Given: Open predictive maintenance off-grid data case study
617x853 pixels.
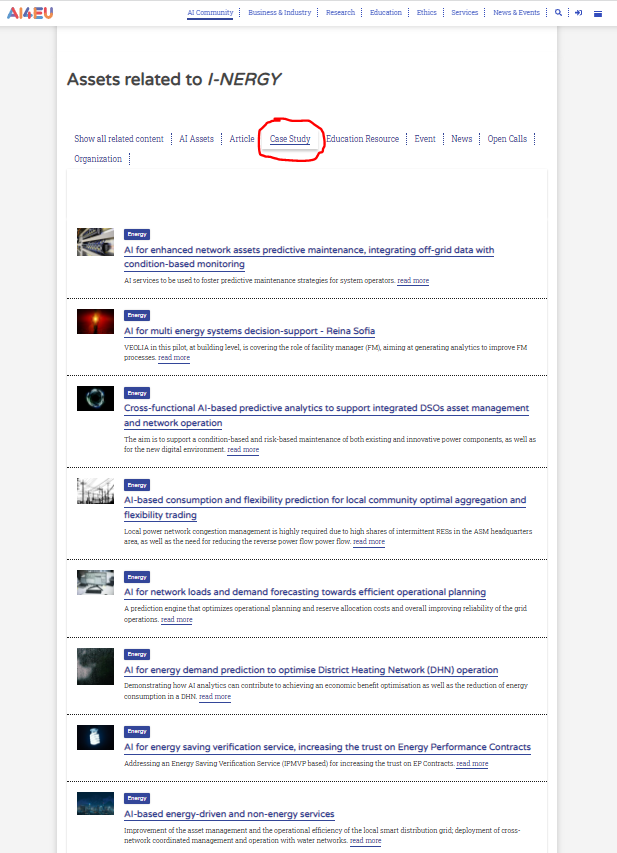Looking at the screenshot, I should coord(309,257).
